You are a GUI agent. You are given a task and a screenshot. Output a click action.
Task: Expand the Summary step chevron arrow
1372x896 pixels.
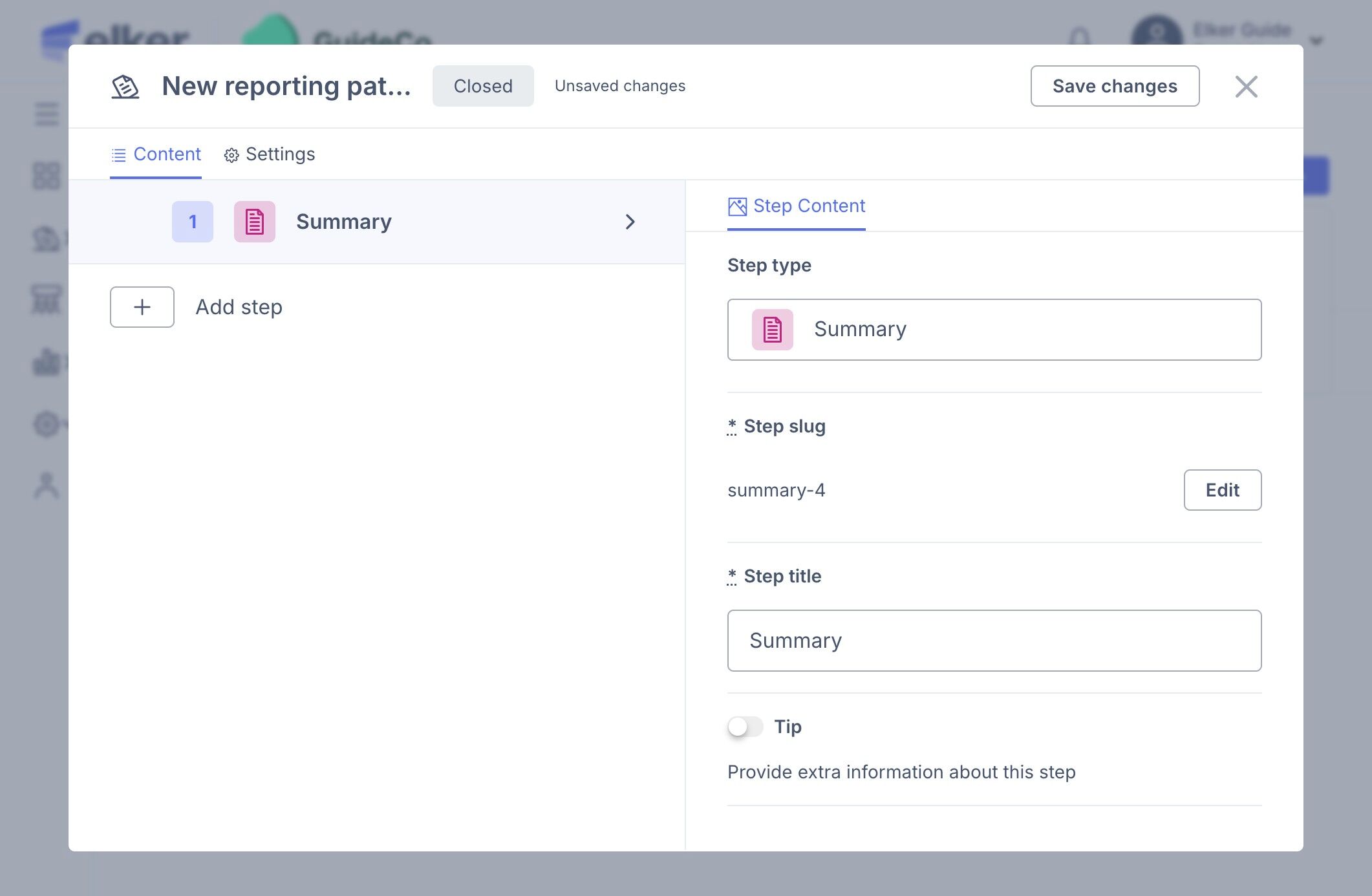(x=630, y=222)
